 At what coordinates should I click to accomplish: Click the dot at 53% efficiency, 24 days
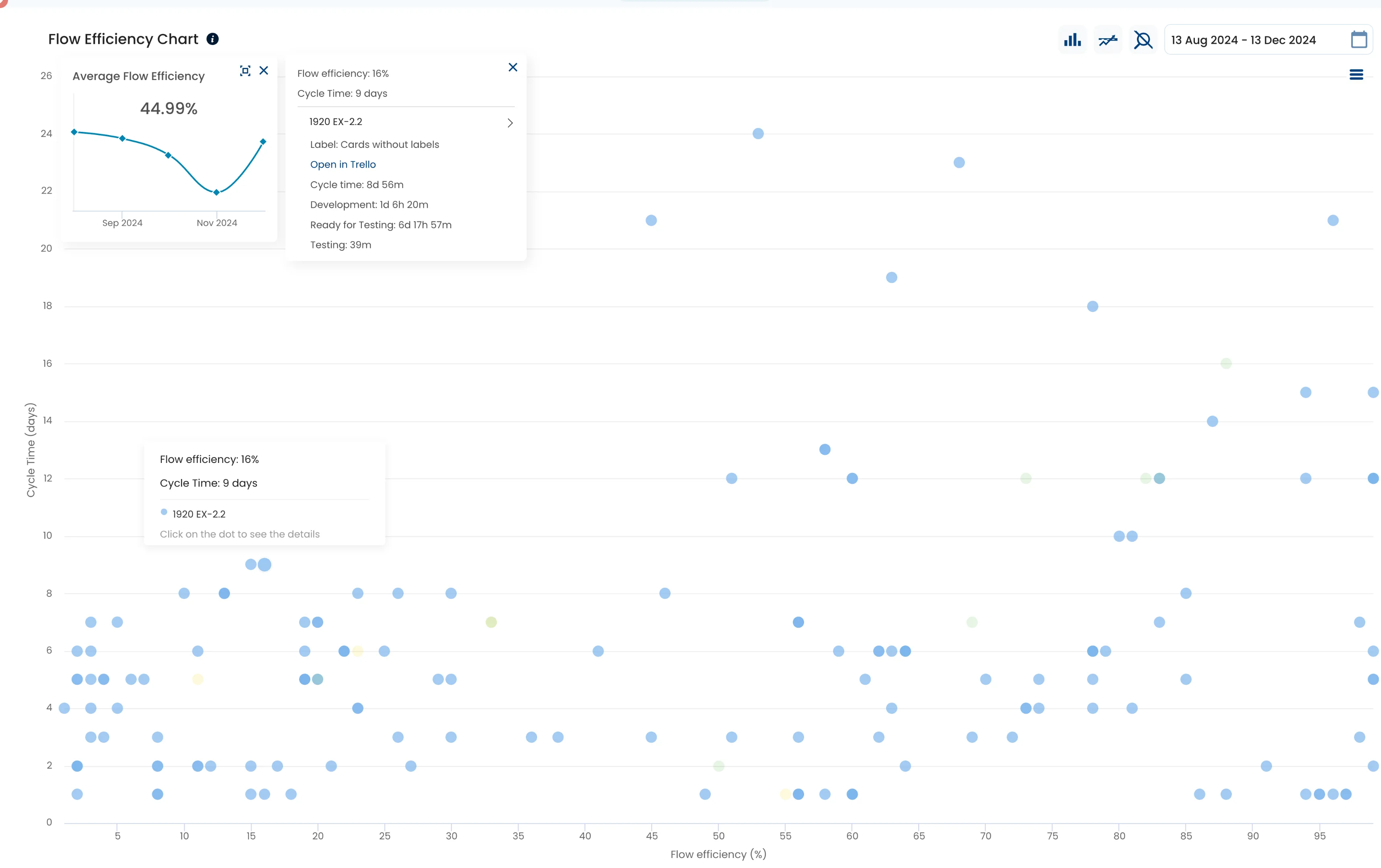tap(757, 133)
